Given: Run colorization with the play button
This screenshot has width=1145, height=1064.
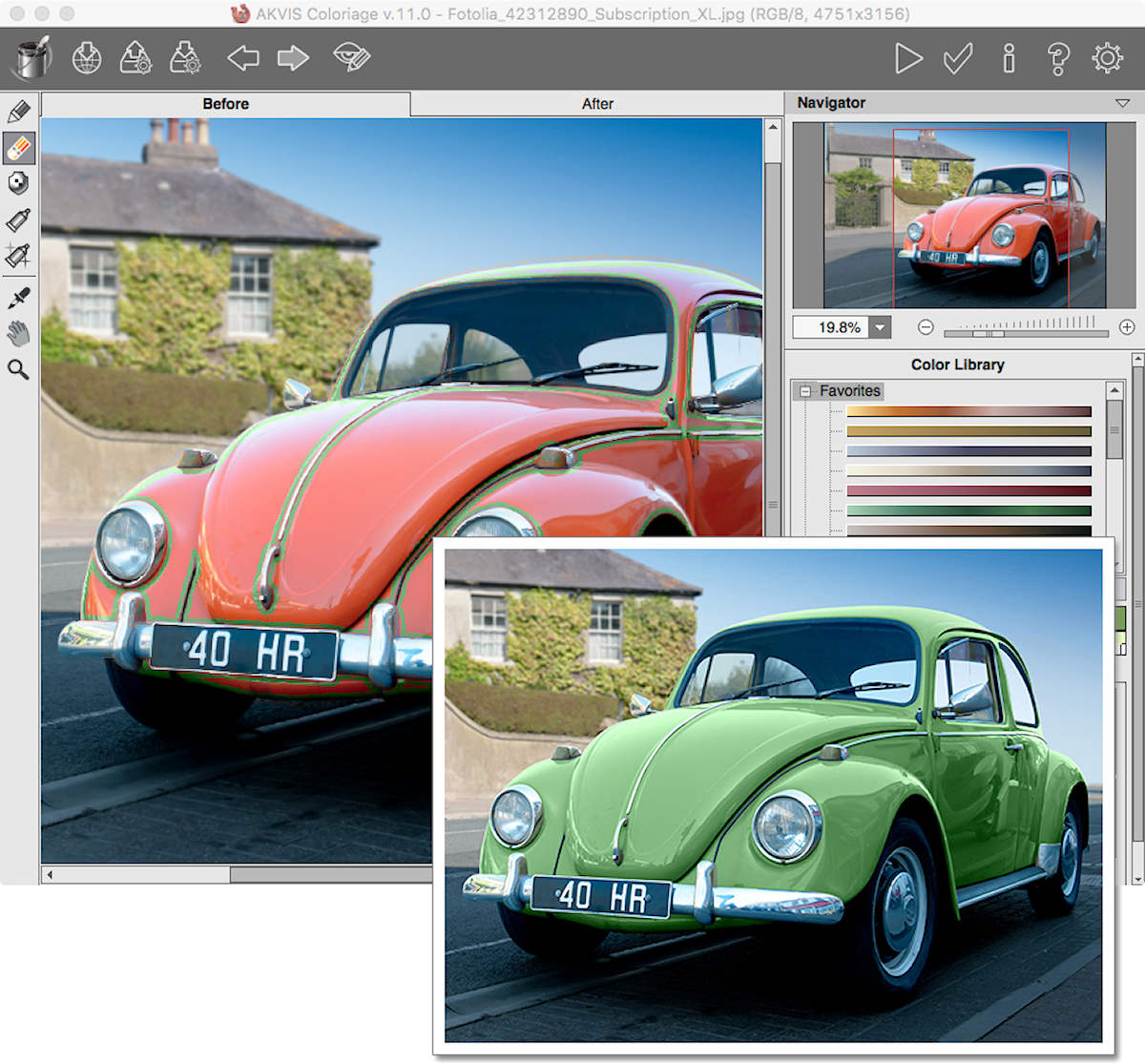Looking at the screenshot, I should tap(907, 58).
